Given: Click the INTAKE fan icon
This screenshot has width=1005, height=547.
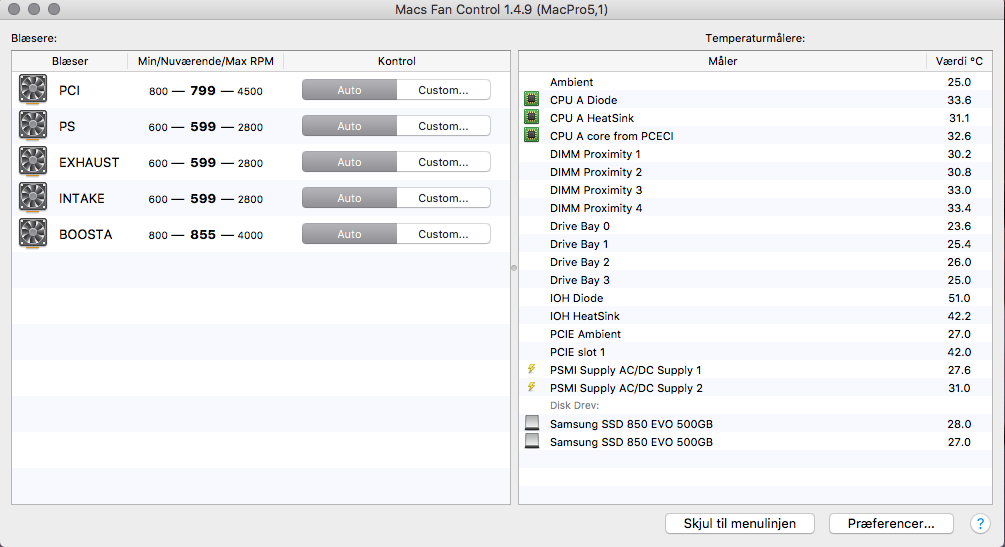Looking at the screenshot, I should (33, 198).
